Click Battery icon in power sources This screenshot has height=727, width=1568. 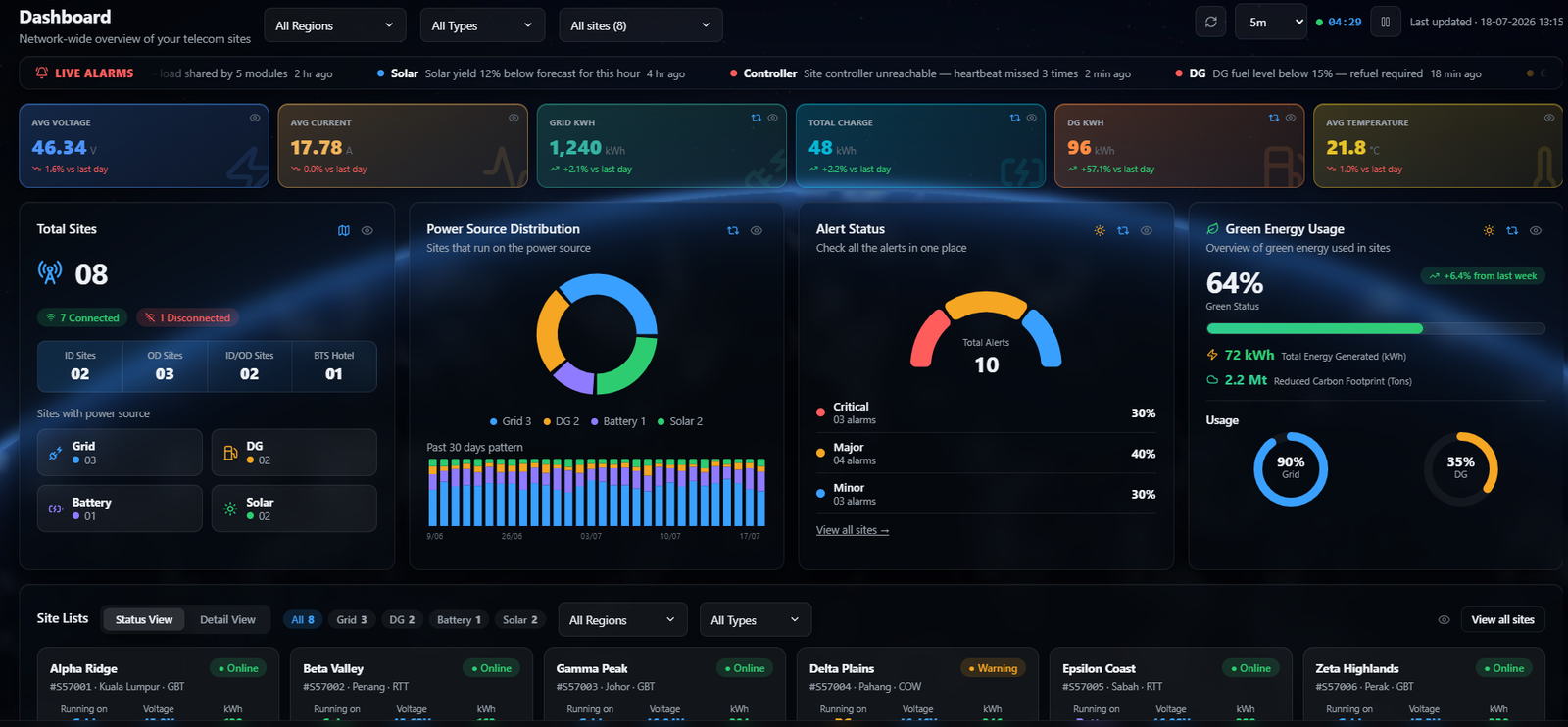tap(56, 509)
